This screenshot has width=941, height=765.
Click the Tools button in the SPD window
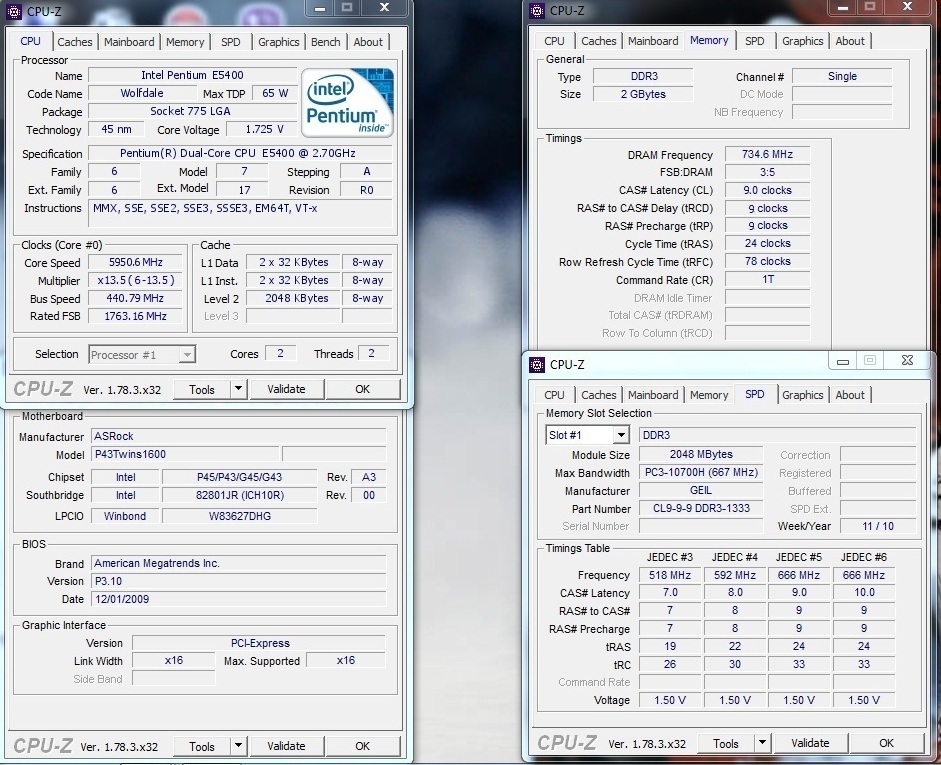726,743
